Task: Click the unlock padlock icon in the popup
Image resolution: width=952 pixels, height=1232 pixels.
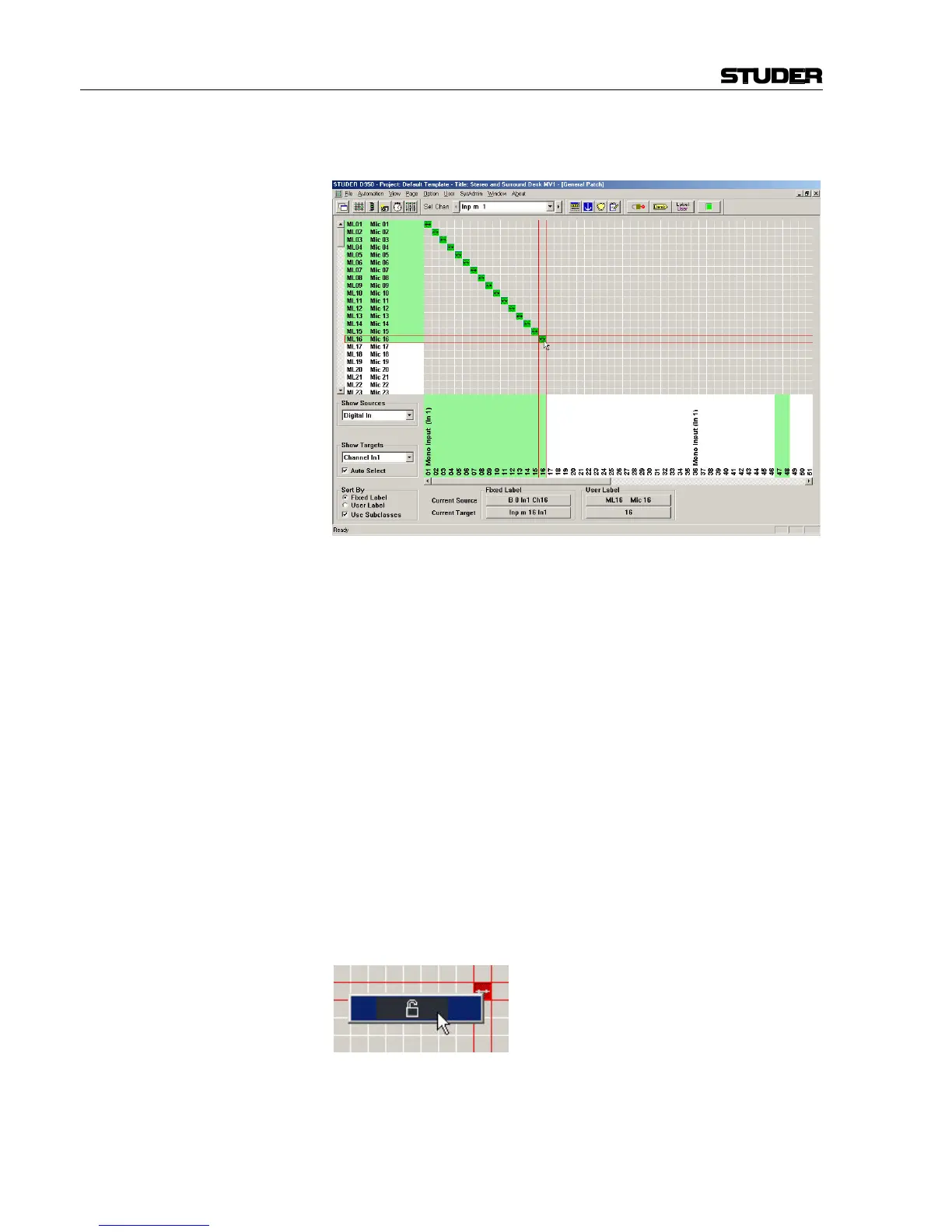Action: (412, 1009)
